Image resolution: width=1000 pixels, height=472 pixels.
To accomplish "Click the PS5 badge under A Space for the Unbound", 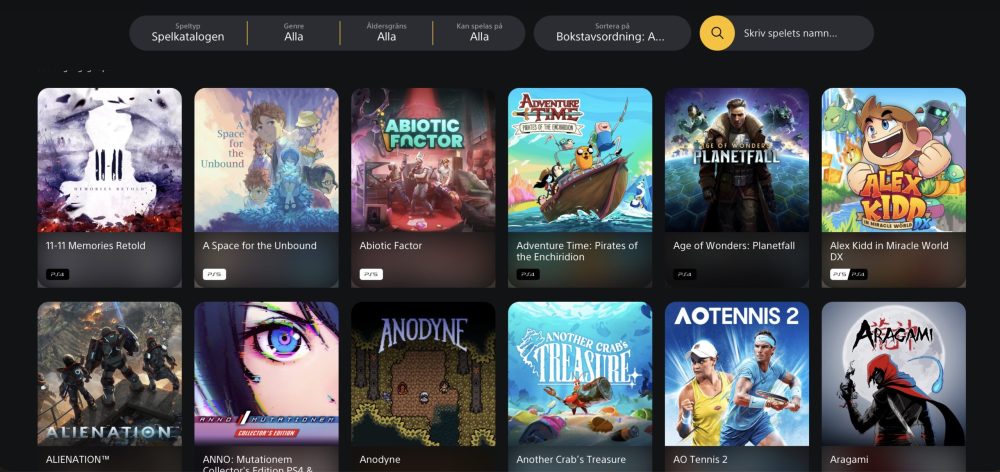I will [214, 274].
